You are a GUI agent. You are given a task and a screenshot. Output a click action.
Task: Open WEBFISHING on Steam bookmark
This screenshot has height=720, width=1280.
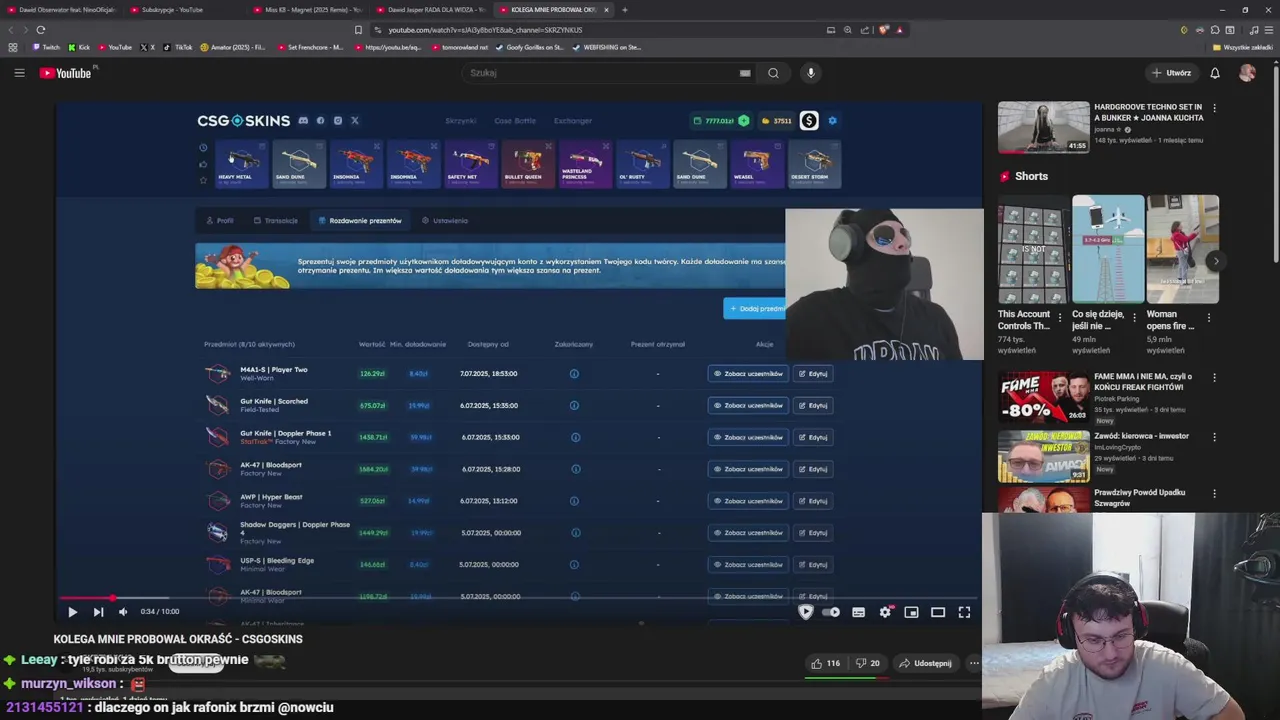tap(608, 47)
